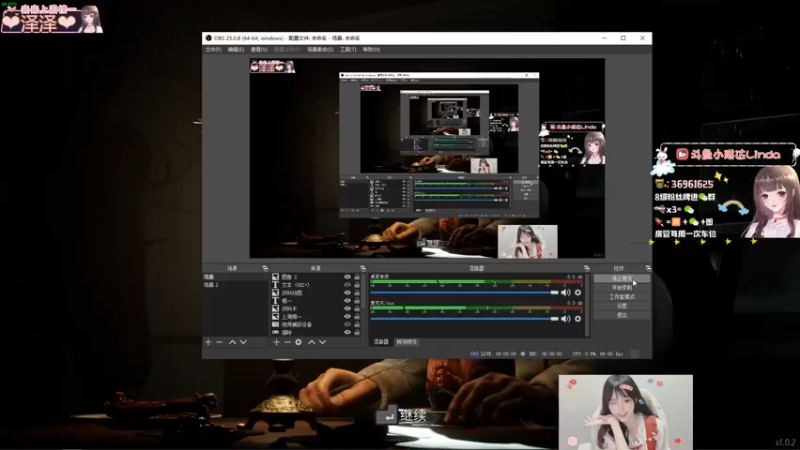The height and width of the screenshot is (450, 800).
Task: Click the image icon of 图像 2 source
Action: click(x=276, y=277)
